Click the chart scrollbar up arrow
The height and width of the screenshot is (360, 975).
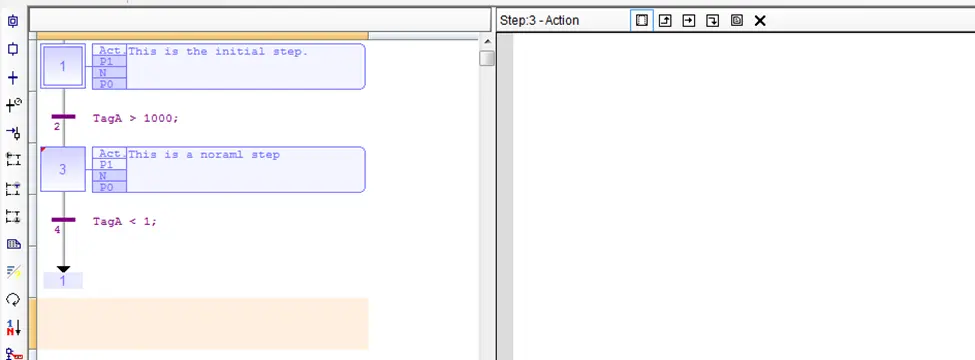click(488, 42)
